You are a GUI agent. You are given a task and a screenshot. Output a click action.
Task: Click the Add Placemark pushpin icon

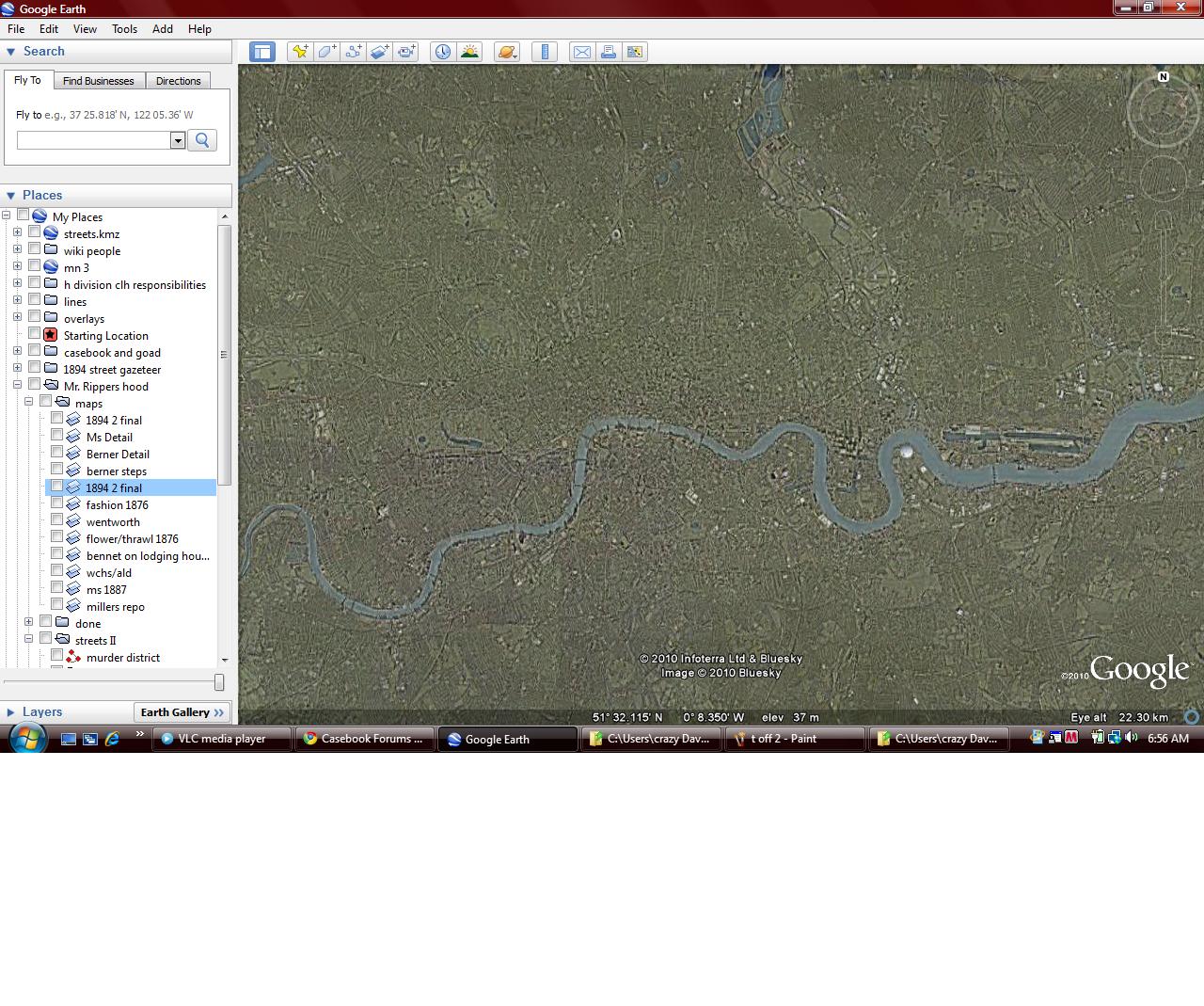pos(300,52)
